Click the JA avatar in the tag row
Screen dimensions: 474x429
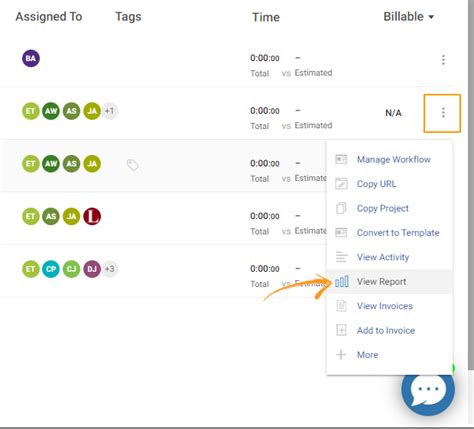click(92, 164)
